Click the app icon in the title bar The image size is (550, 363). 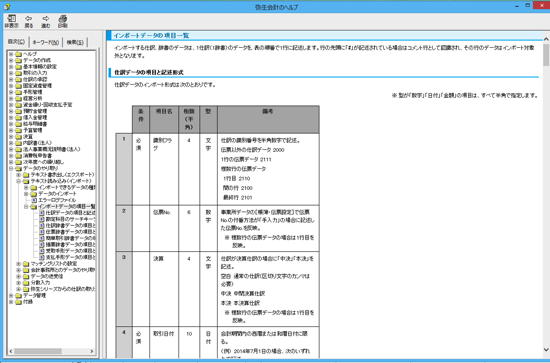point(6,7)
